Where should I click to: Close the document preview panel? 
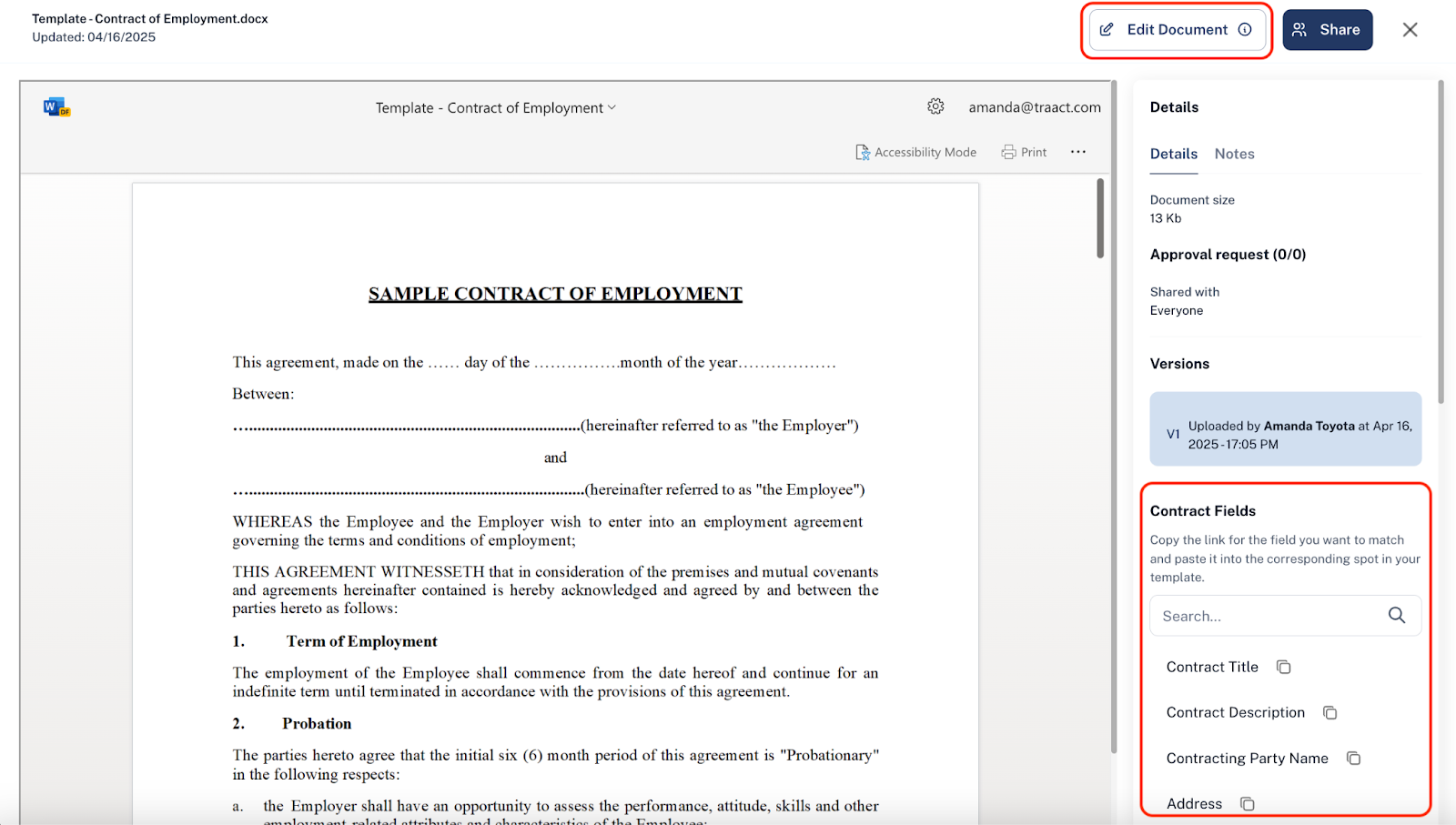click(x=1410, y=30)
